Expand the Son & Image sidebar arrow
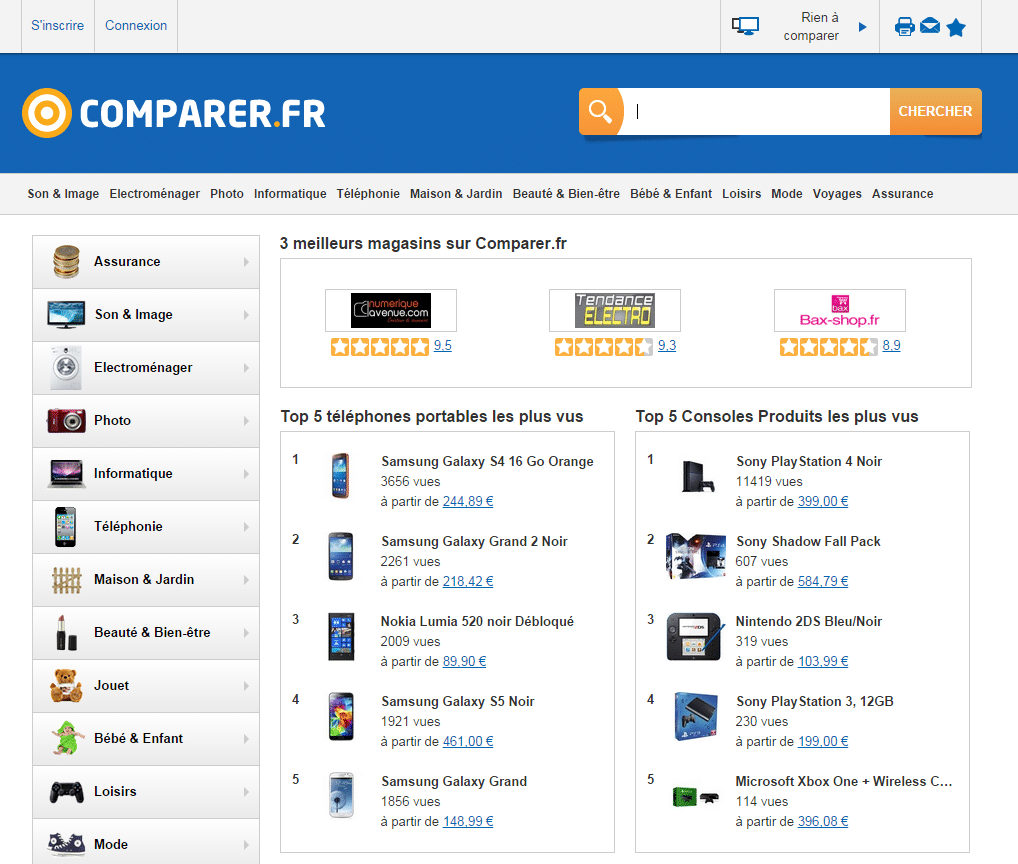Image resolution: width=1018 pixels, height=864 pixels. tap(246, 315)
